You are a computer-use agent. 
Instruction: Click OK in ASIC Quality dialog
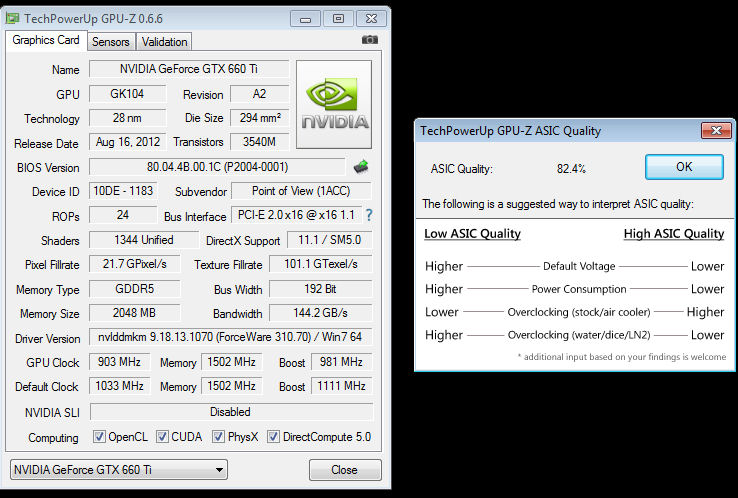tap(684, 167)
